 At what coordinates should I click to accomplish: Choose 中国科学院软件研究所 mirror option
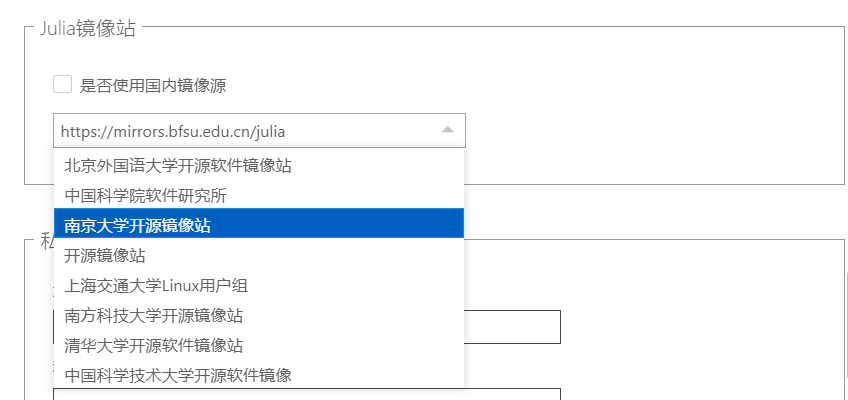[x=146, y=195]
